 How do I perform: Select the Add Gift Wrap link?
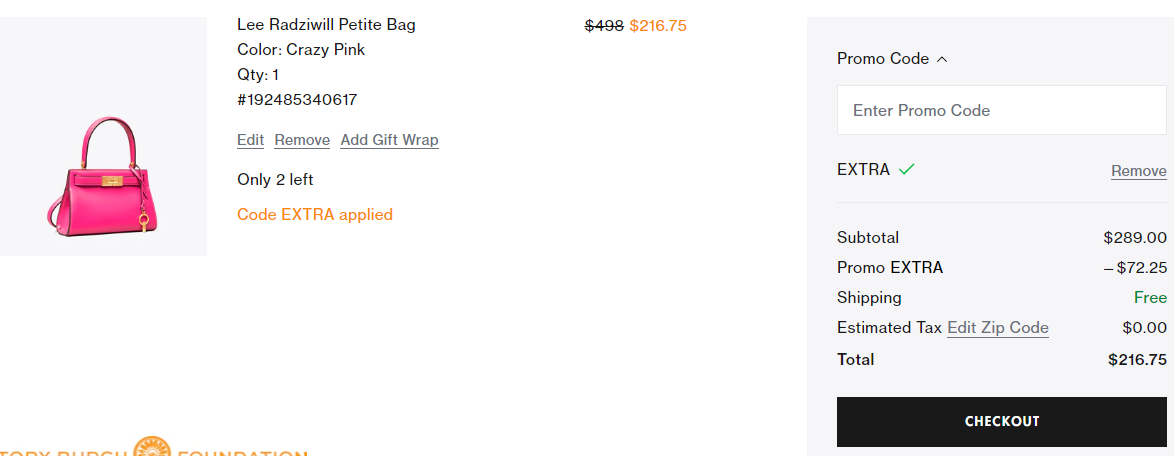click(x=389, y=140)
